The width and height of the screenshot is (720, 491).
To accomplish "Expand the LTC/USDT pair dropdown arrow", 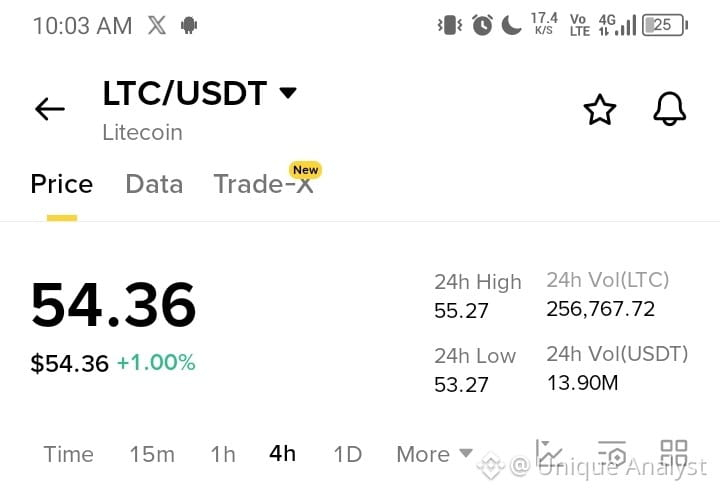I will click(x=288, y=93).
